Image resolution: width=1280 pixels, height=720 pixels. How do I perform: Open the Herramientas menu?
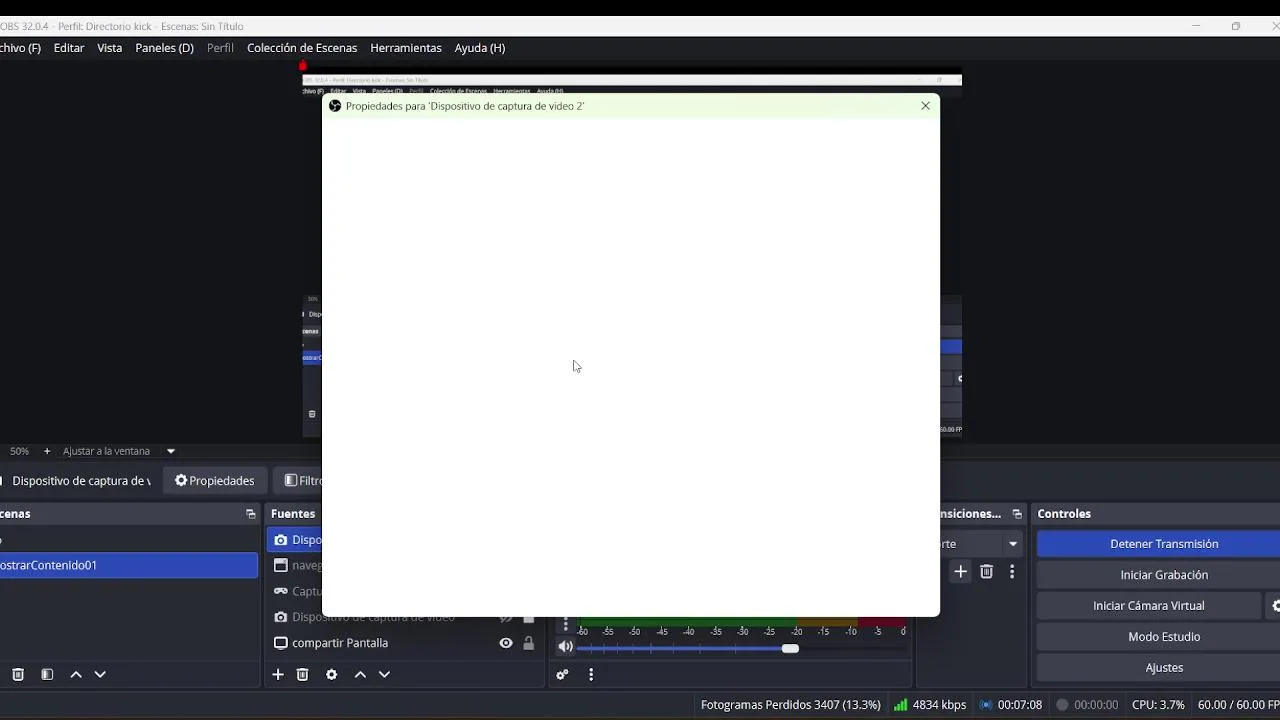coord(405,48)
